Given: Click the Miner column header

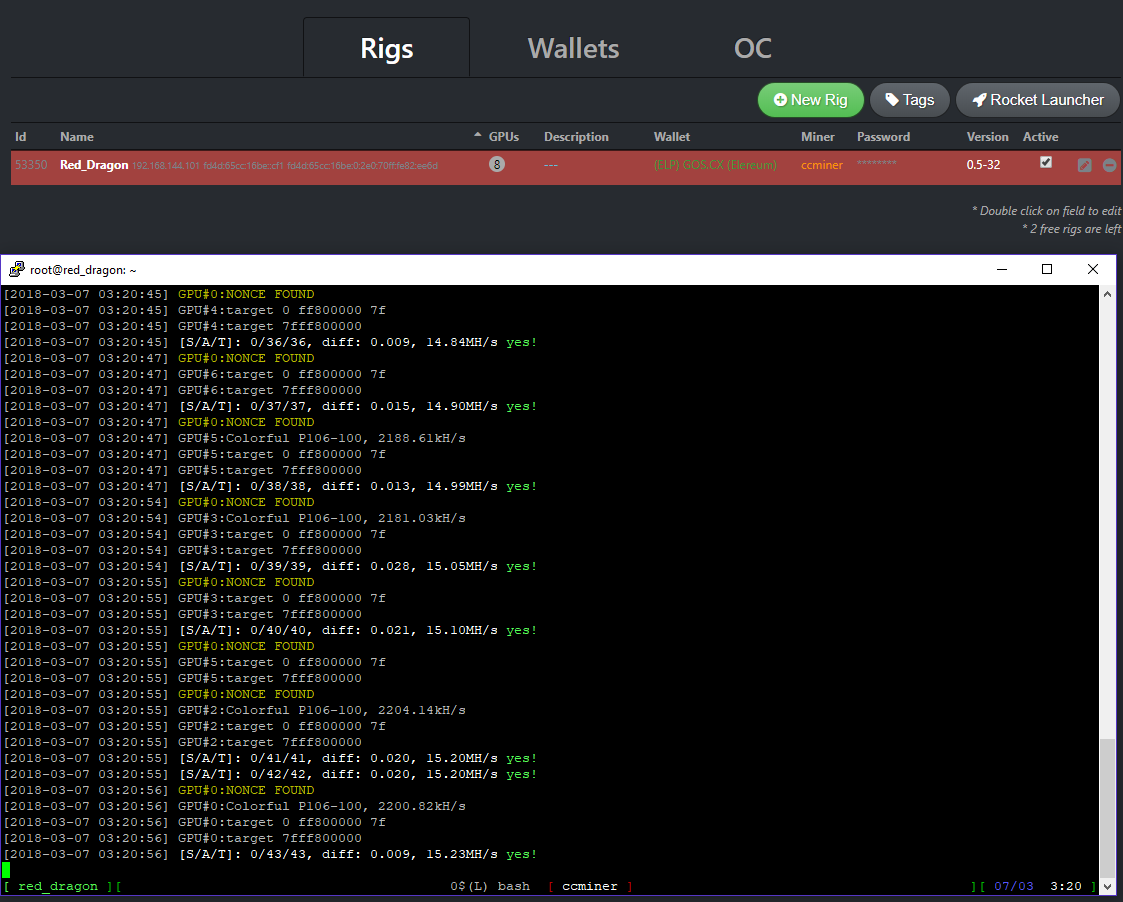Looking at the screenshot, I should point(818,137).
